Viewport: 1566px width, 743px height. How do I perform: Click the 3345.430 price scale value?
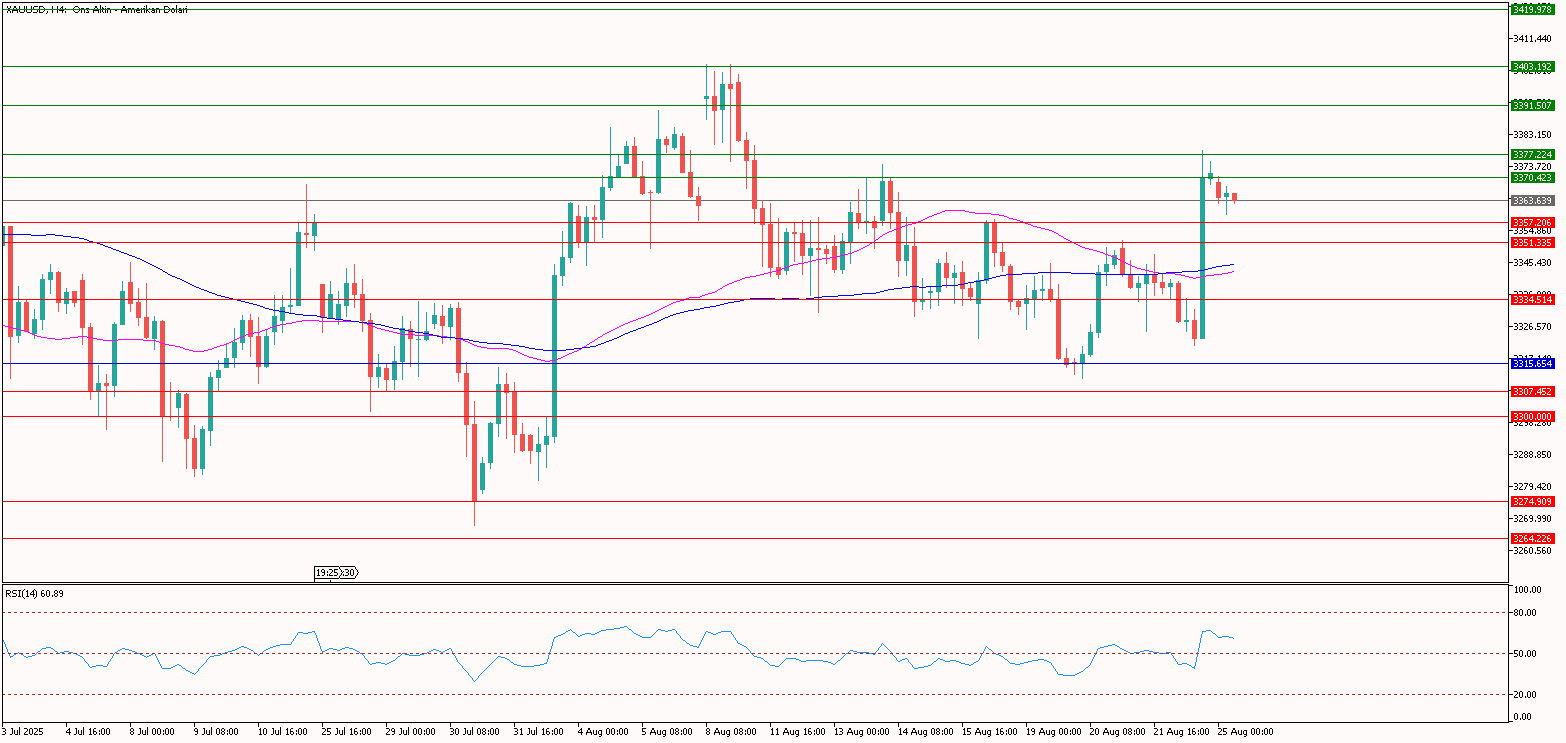coord(1533,262)
